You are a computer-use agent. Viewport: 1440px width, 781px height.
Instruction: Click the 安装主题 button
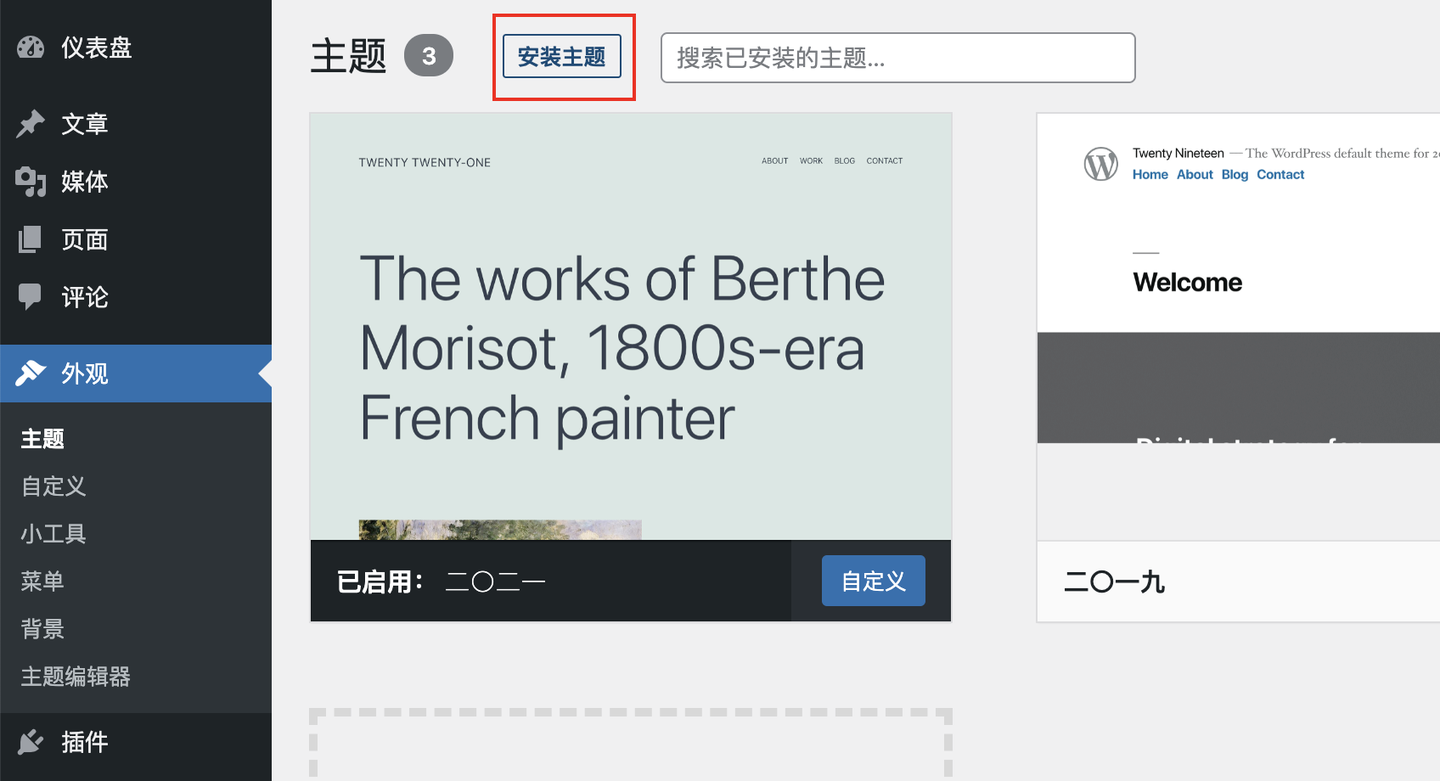562,57
